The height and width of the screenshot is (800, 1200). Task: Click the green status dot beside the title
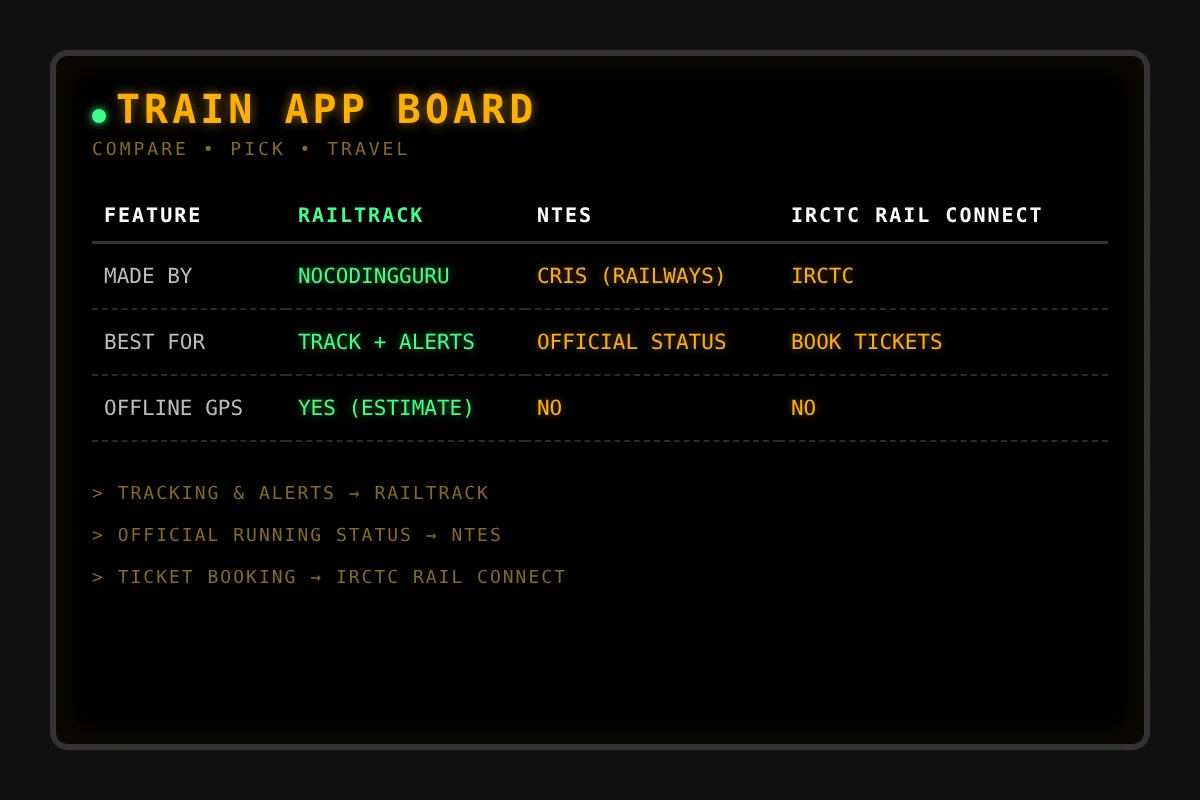[x=99, y=116]
